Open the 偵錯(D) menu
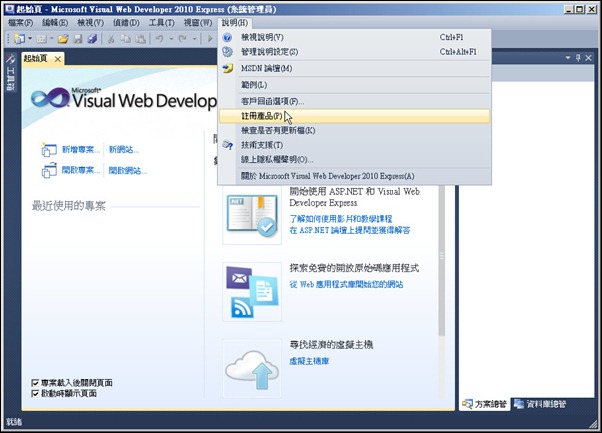The height and width of the screenshot is (433, 602). [x=126, y=23]
